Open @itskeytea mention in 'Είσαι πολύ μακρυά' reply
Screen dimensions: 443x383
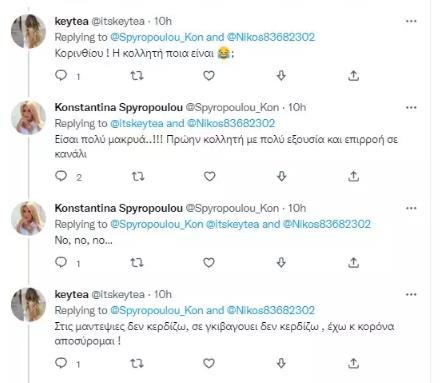[x=137, y=123]
